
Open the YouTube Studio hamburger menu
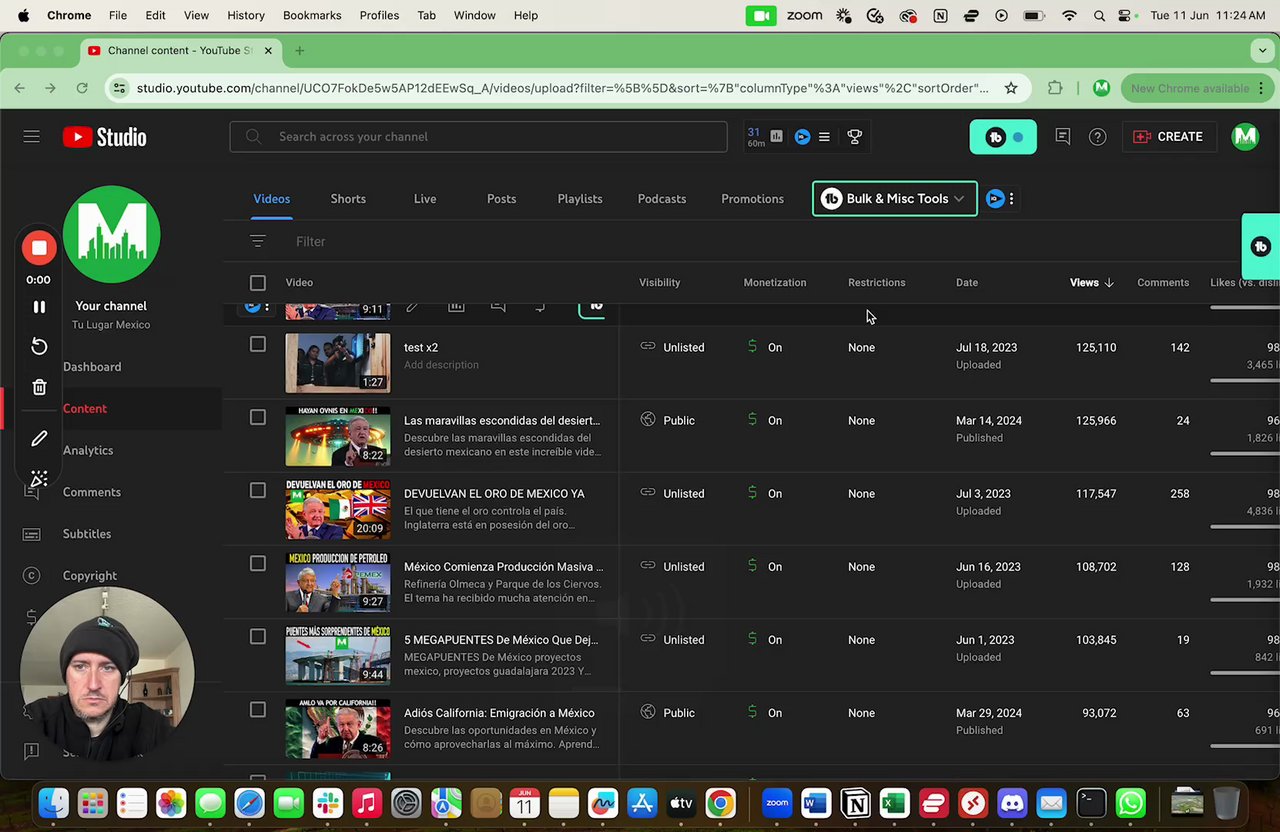(x=31, y=136)
